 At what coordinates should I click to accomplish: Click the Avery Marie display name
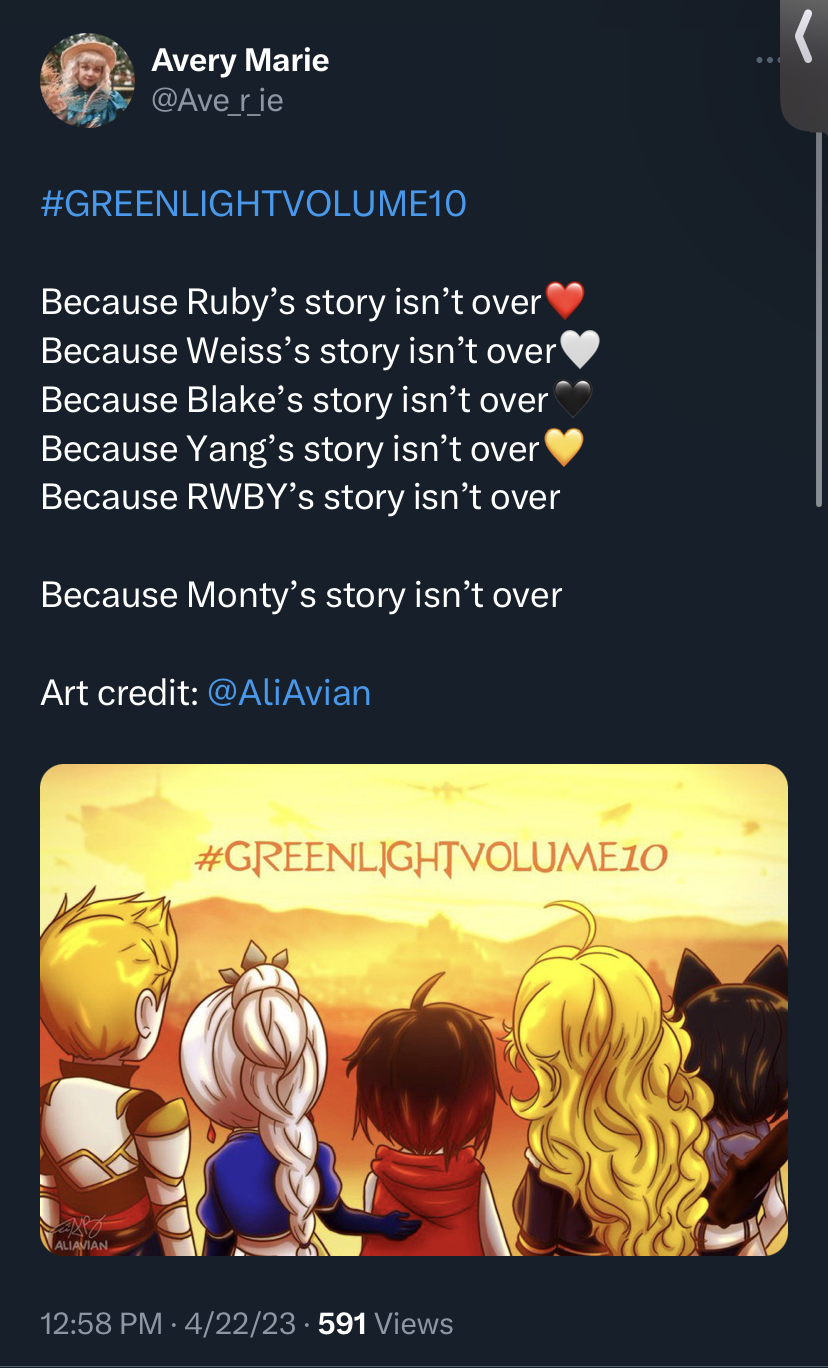(x=240, y=60)
